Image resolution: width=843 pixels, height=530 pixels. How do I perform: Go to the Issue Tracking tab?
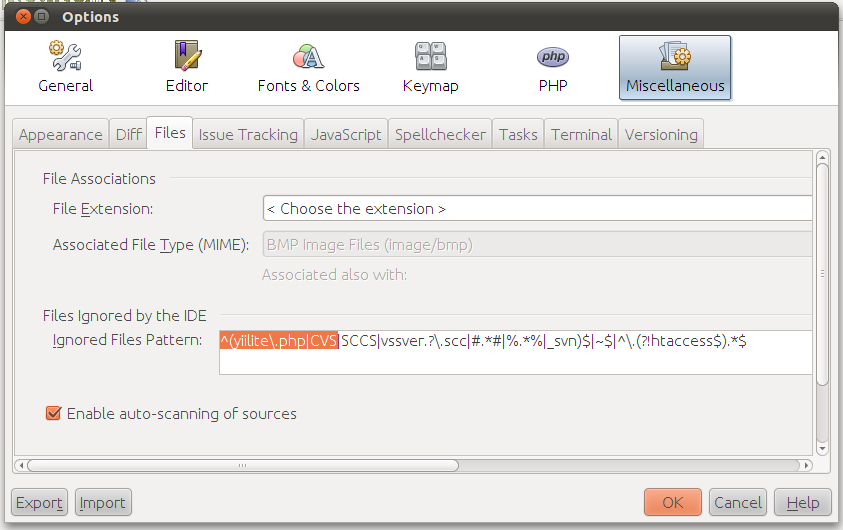[248, 134]
